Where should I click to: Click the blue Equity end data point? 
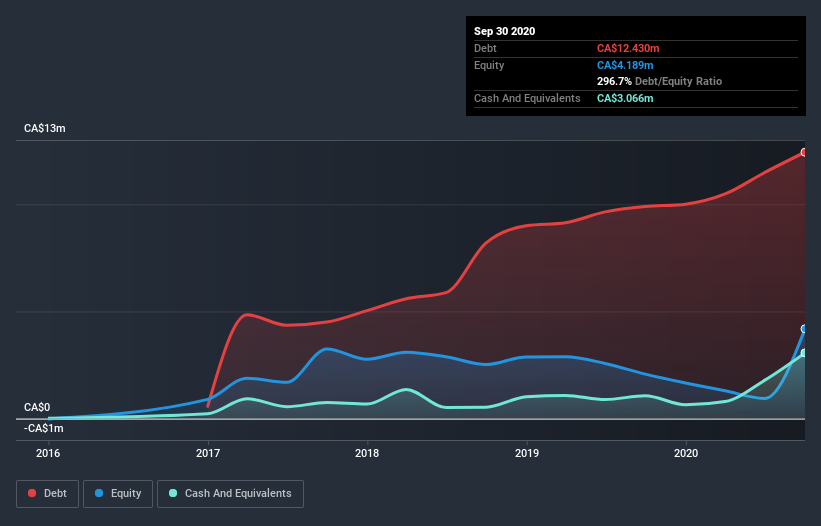point(804,329)
